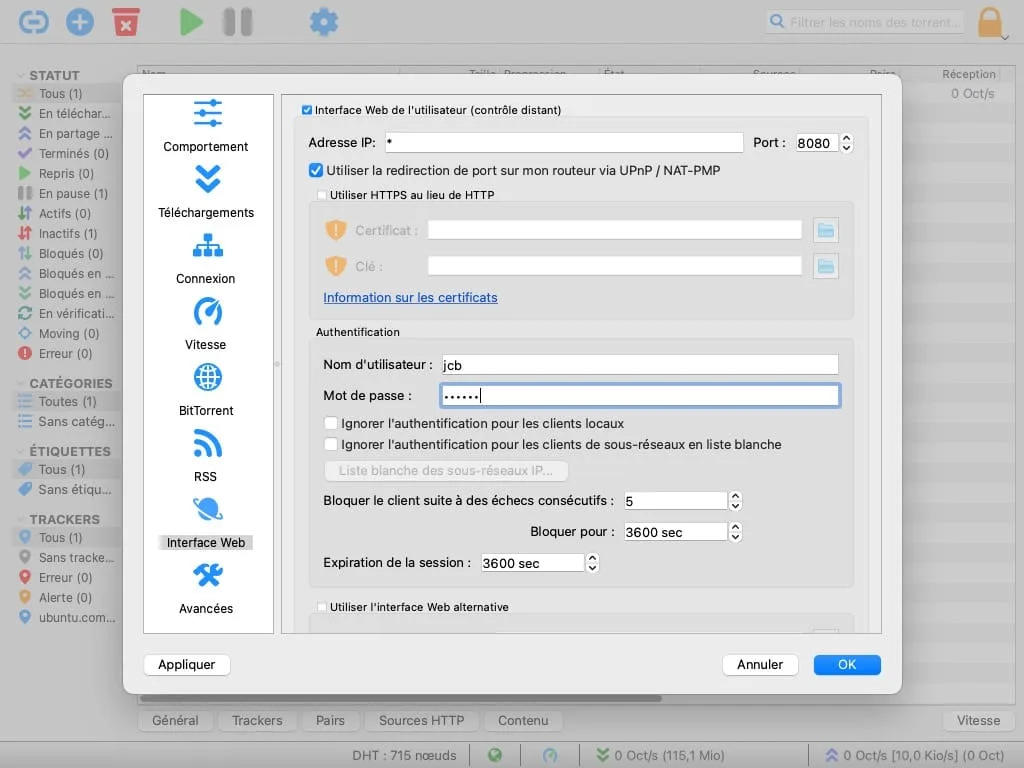The height and width of the screenshot is (768, 1024).
Task: Switch to the Sources HTTP tab
Action: (x=422, y=720)
